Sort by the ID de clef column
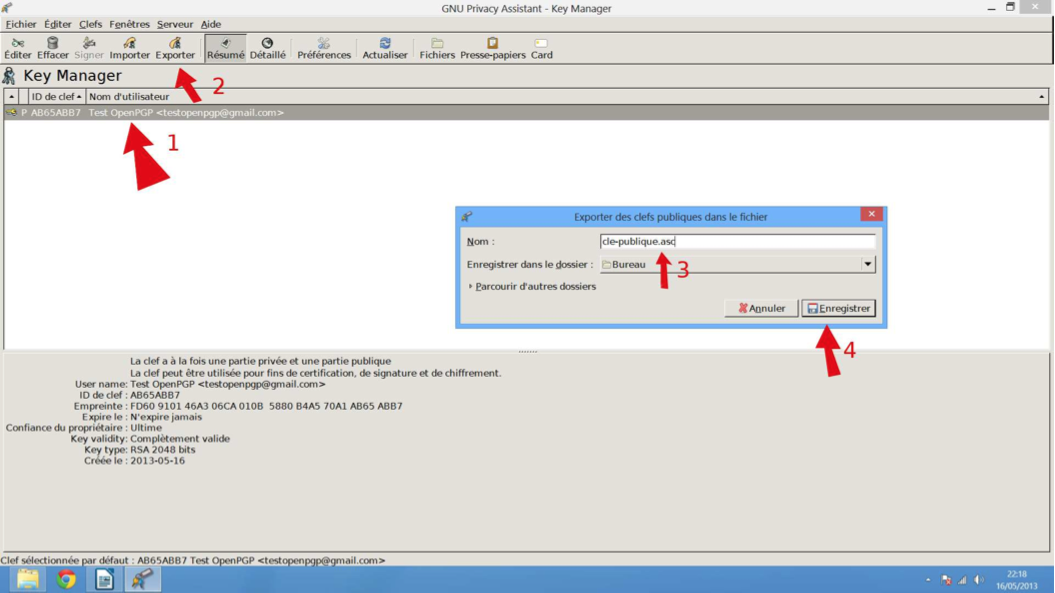This screenshot has height=593, width=1055. tap(54, 97)
